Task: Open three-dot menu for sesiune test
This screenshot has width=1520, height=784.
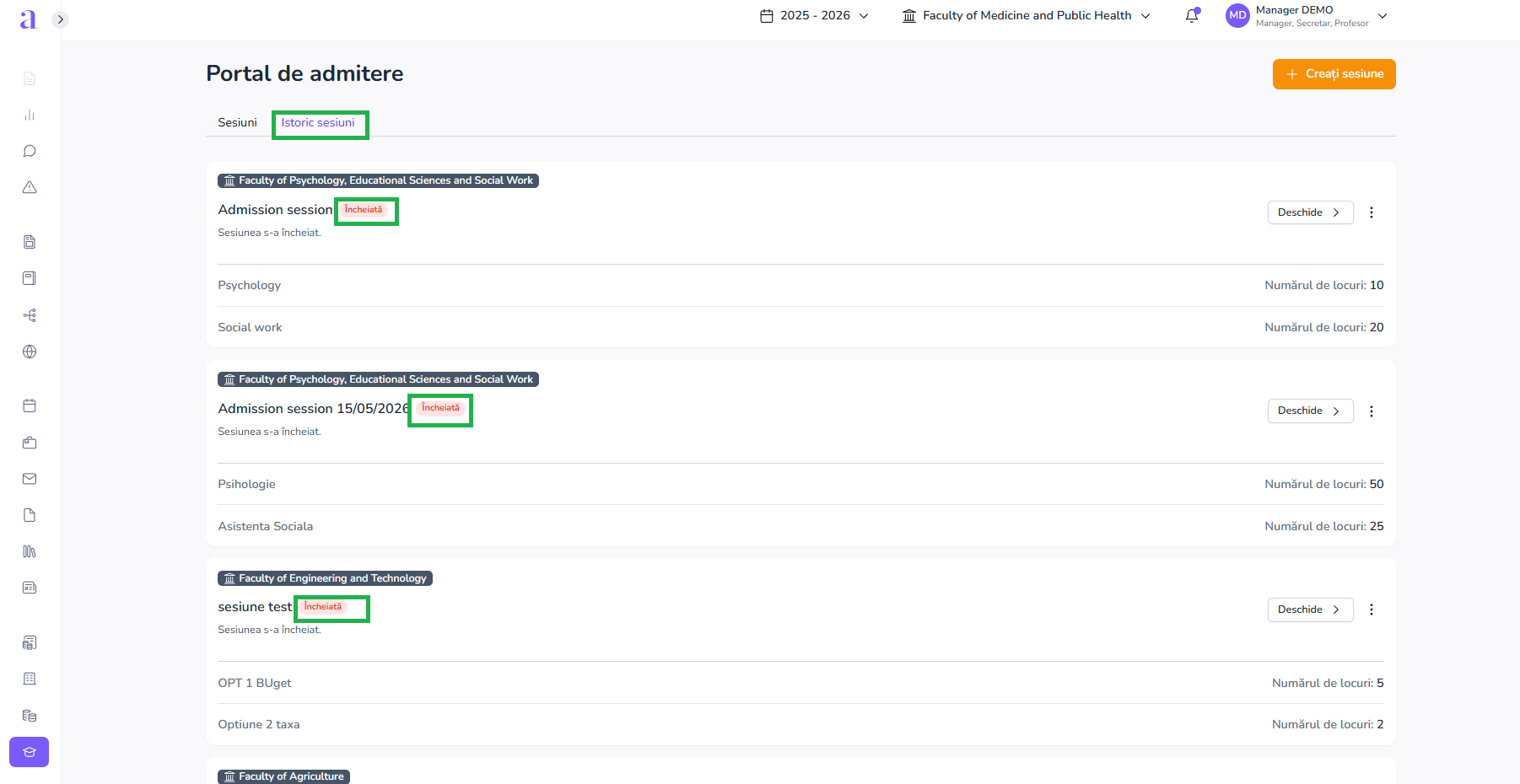Action: (1372, 609)
